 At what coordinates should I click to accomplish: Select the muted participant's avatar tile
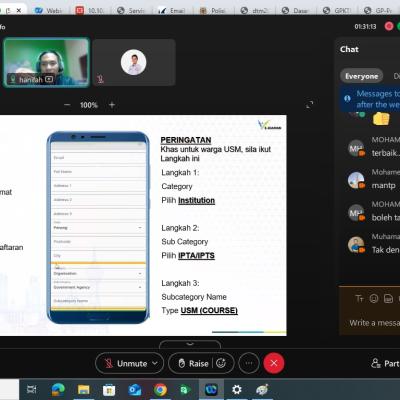(x=134, y=62)
